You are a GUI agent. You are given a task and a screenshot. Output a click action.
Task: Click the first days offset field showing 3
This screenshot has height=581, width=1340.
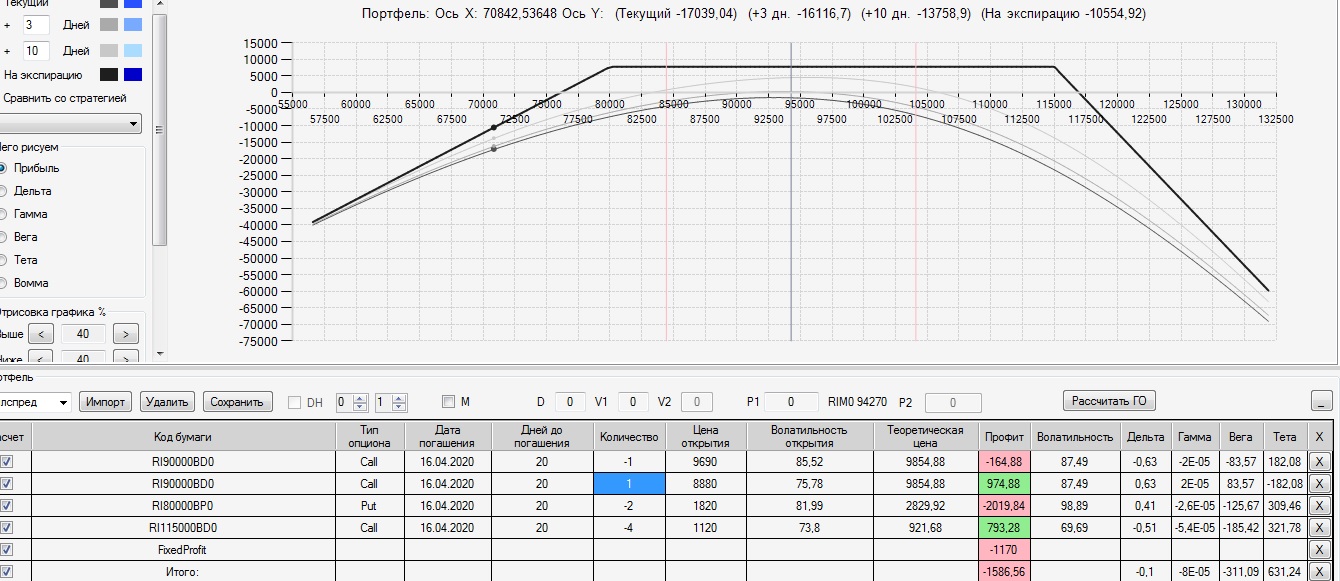[35, 23]
